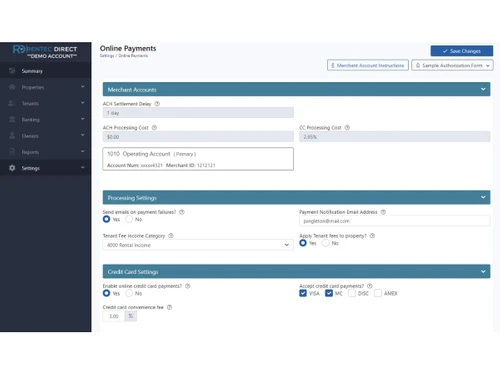The height and width of the screenshot is (375, 500).
Task: Click the Properties house icon
Action: click(12, 87)
